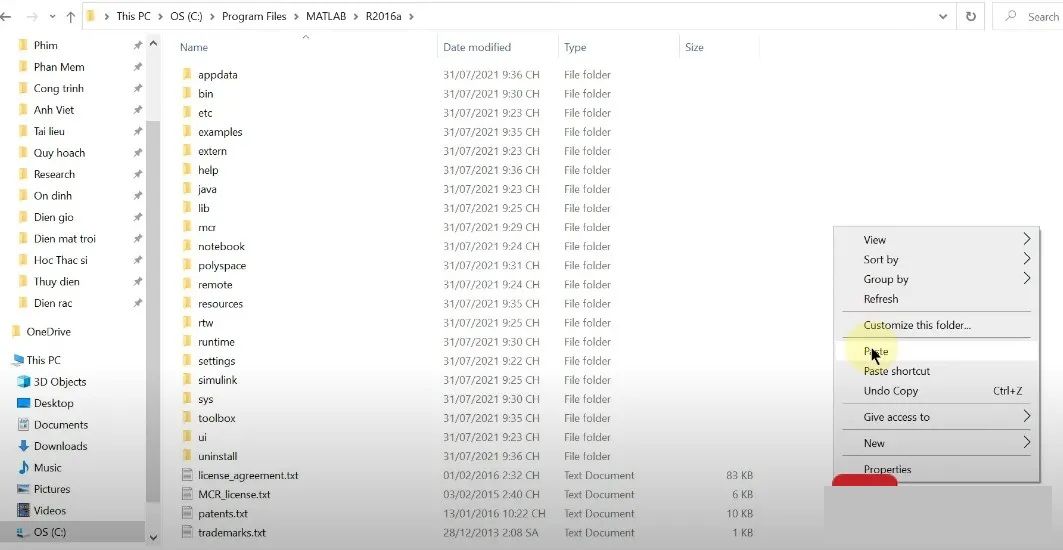Select the simulink folder icon

(187, 380)
